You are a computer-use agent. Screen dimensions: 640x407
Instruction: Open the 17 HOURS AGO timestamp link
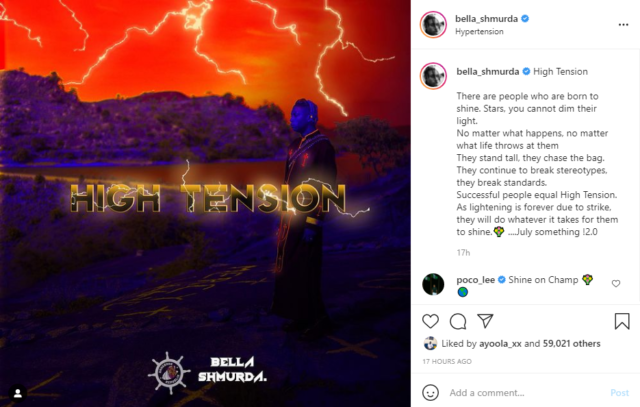pos(447,361)
